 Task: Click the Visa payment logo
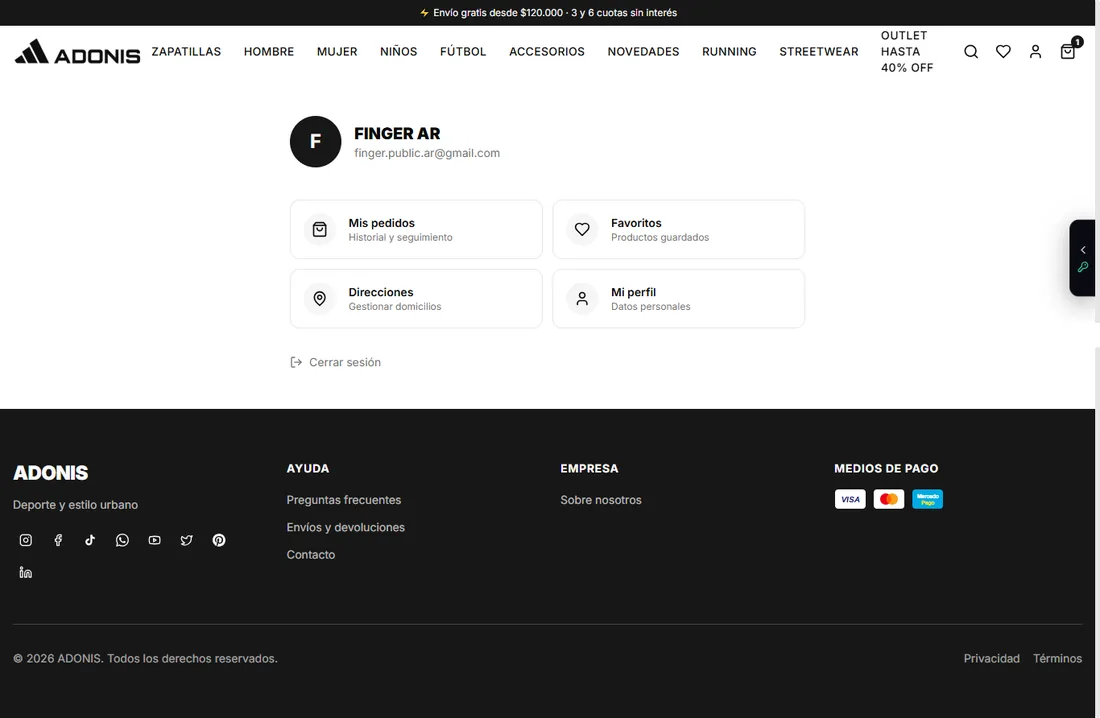point(850,499)
